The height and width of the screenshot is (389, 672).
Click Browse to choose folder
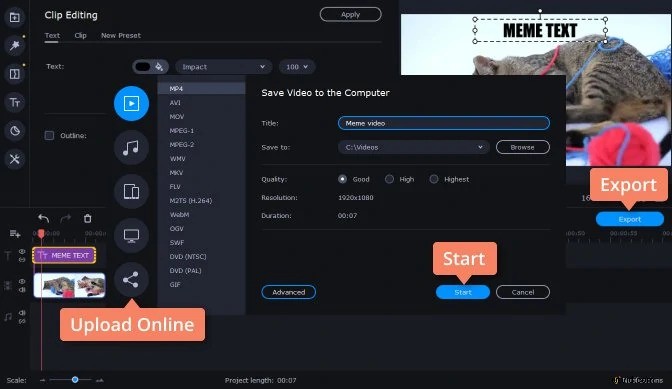click(x=523, y=147)
